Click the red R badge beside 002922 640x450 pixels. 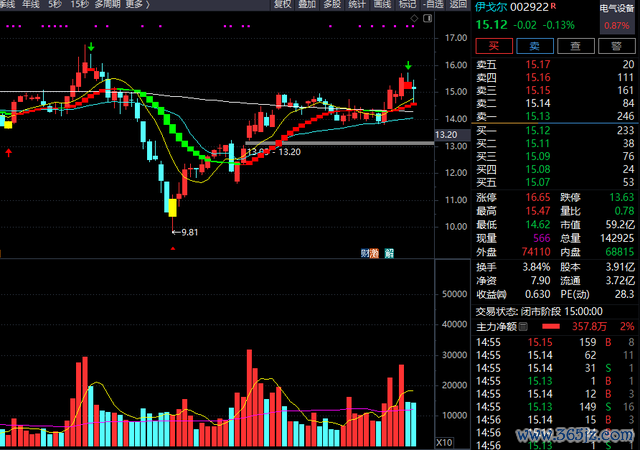(x=554, y=6)
